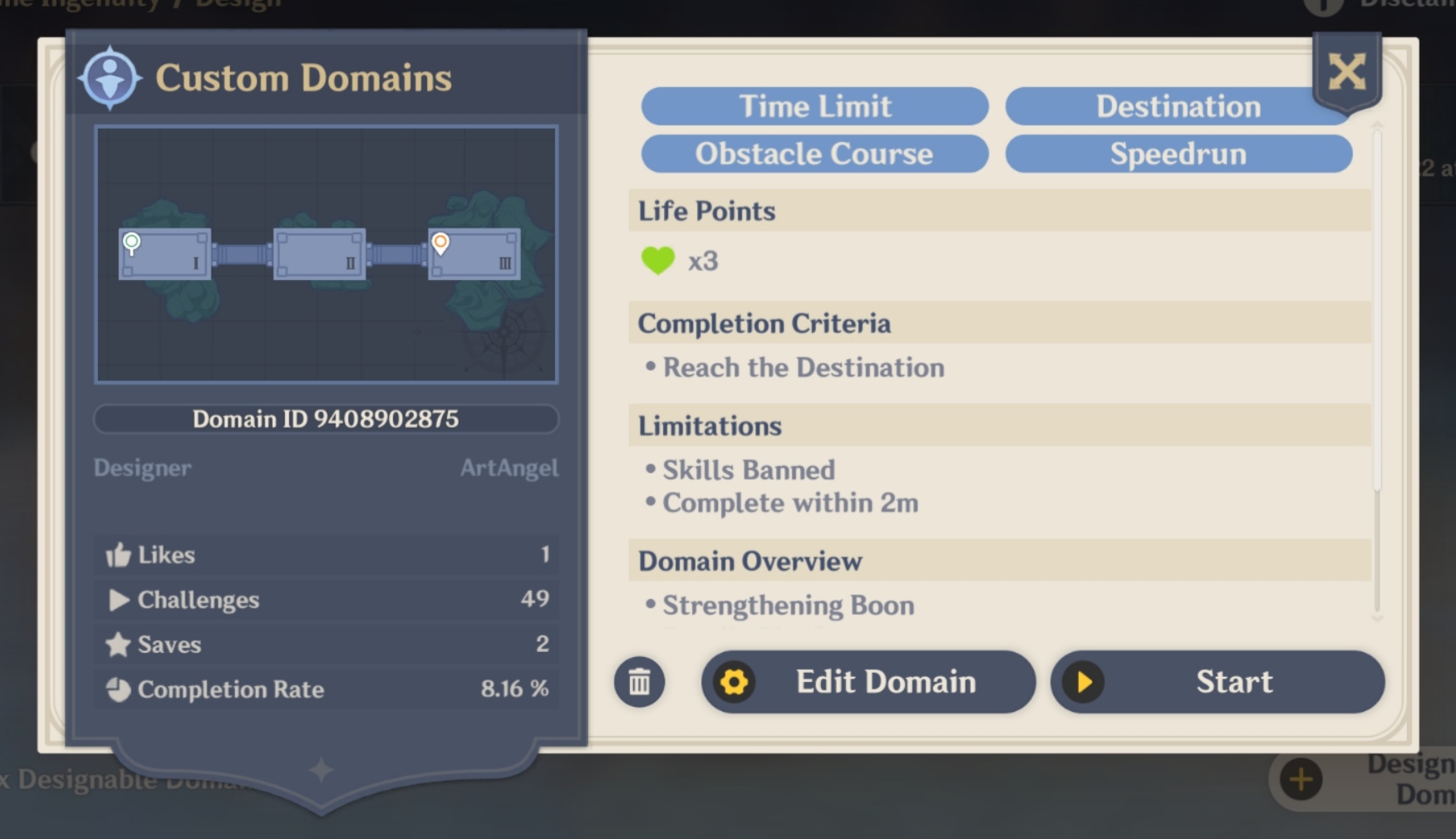
Task: Click the Custom Domains emblem icon
Action: click(x=110, y=79)
